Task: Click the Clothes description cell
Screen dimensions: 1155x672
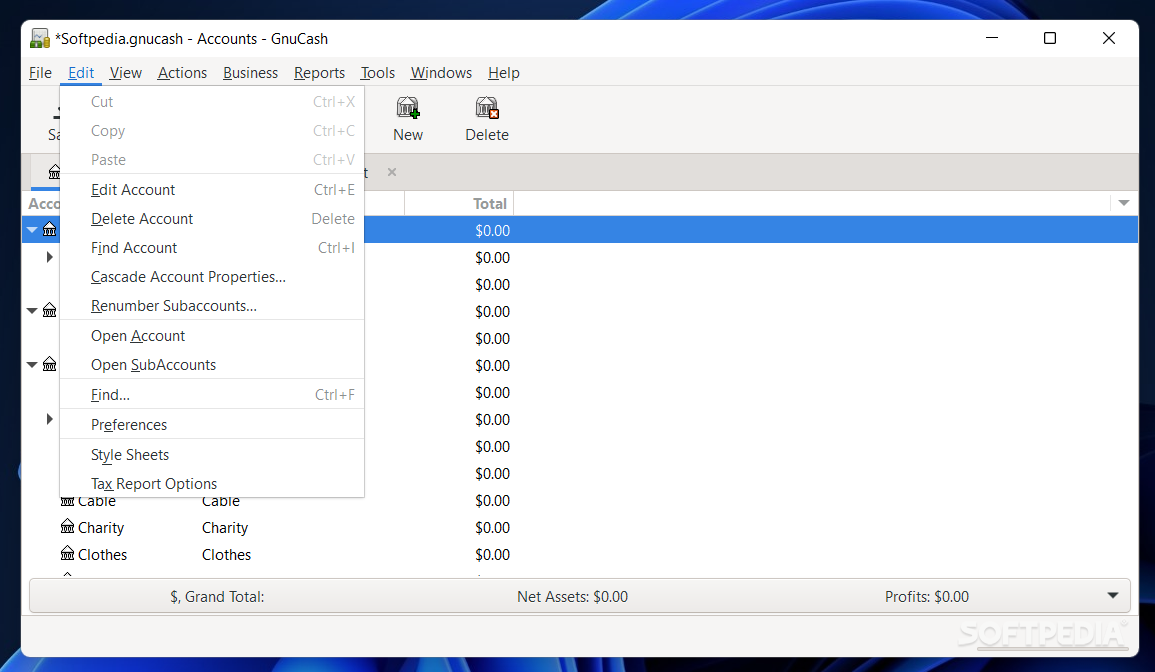Action: click(x=226, y=554)
